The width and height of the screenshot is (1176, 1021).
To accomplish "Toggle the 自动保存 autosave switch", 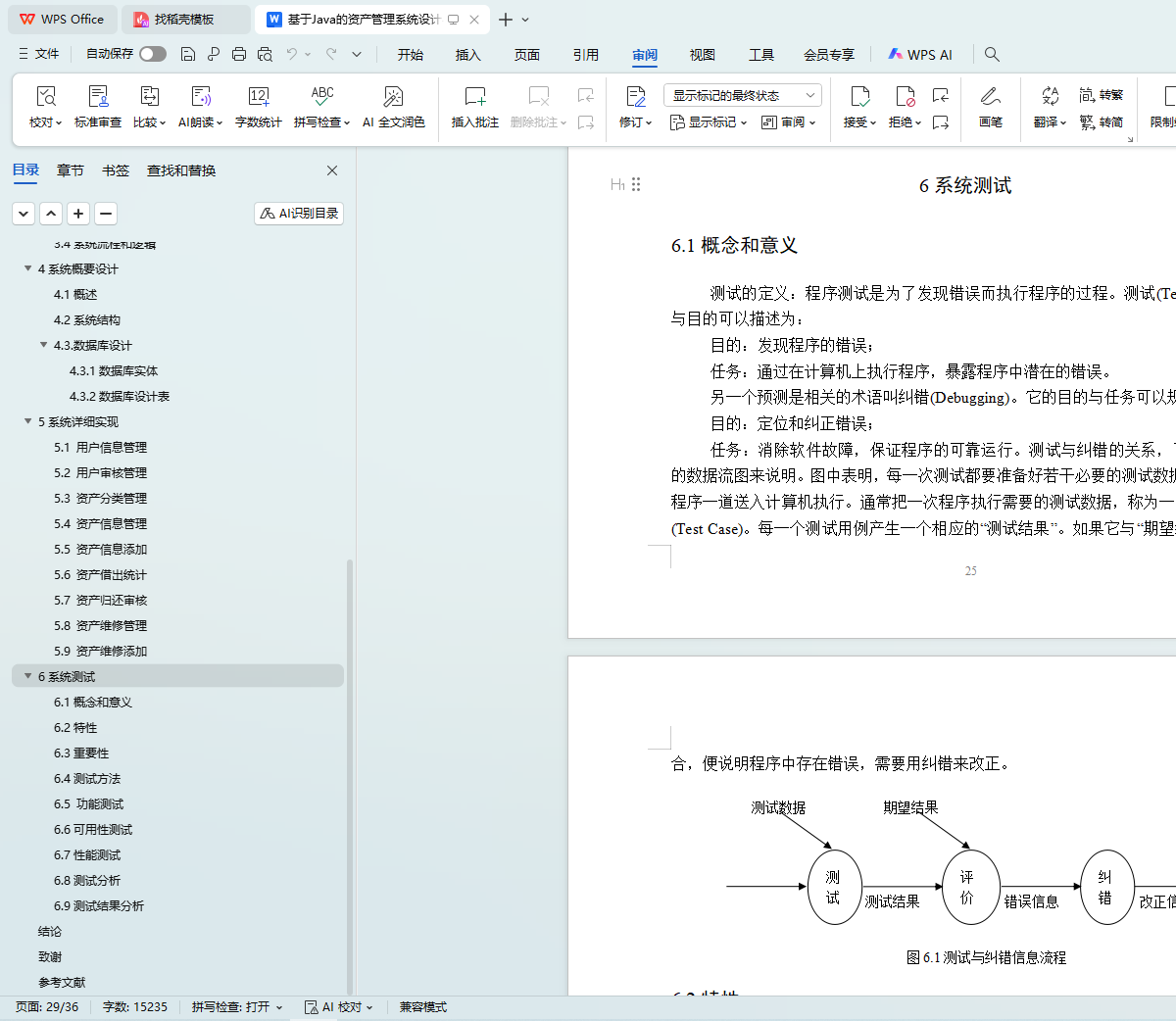I will point(152,54).
